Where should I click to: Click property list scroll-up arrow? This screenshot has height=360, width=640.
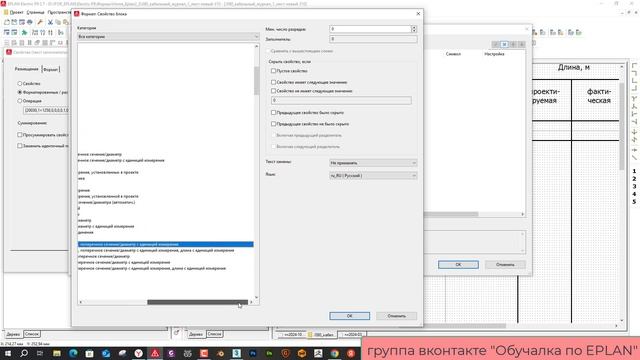[257, 46]
